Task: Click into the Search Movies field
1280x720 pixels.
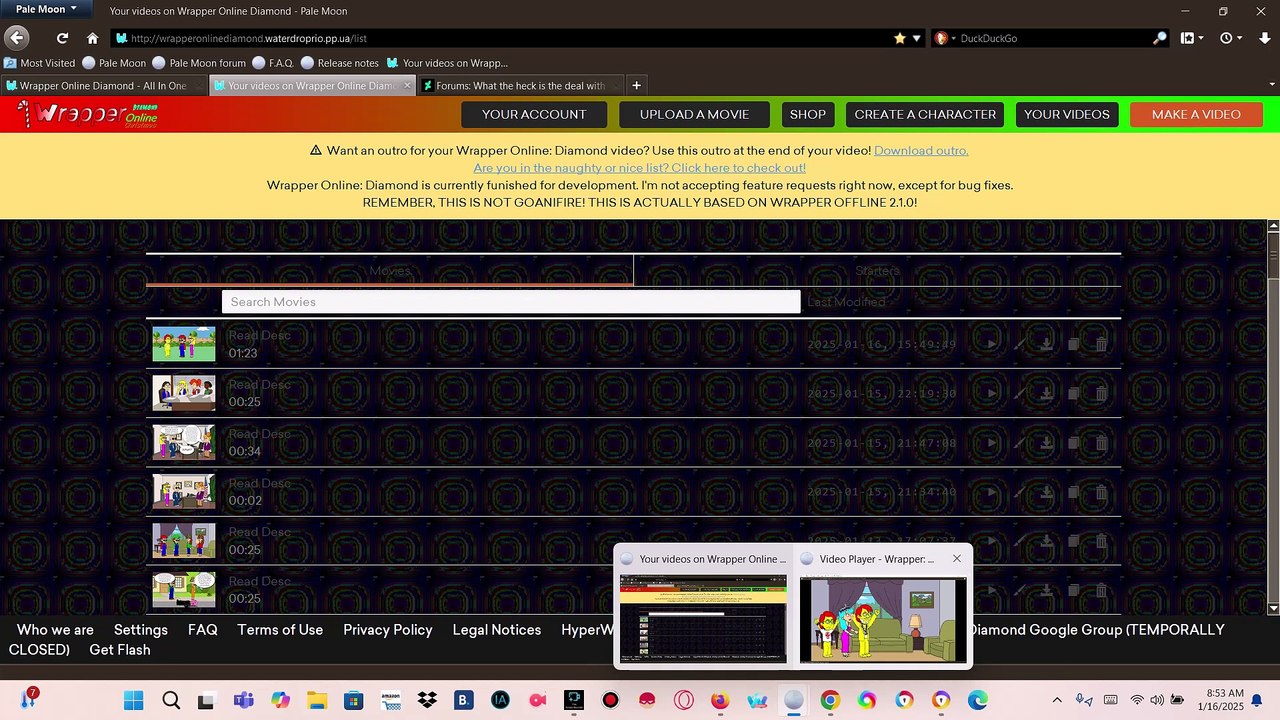Action: click(511, 302)
